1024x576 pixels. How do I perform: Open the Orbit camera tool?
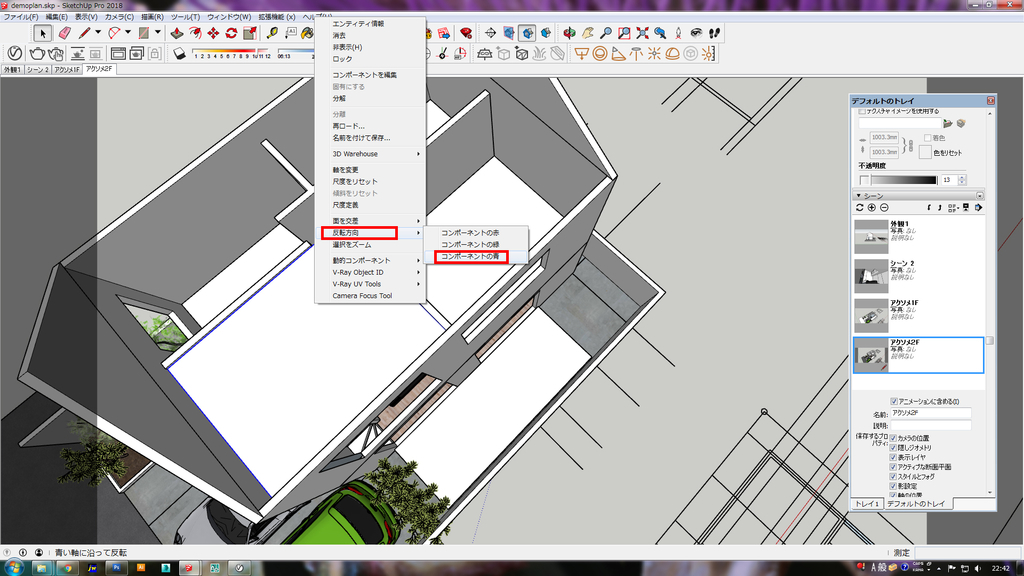click(x=569, y=33)
